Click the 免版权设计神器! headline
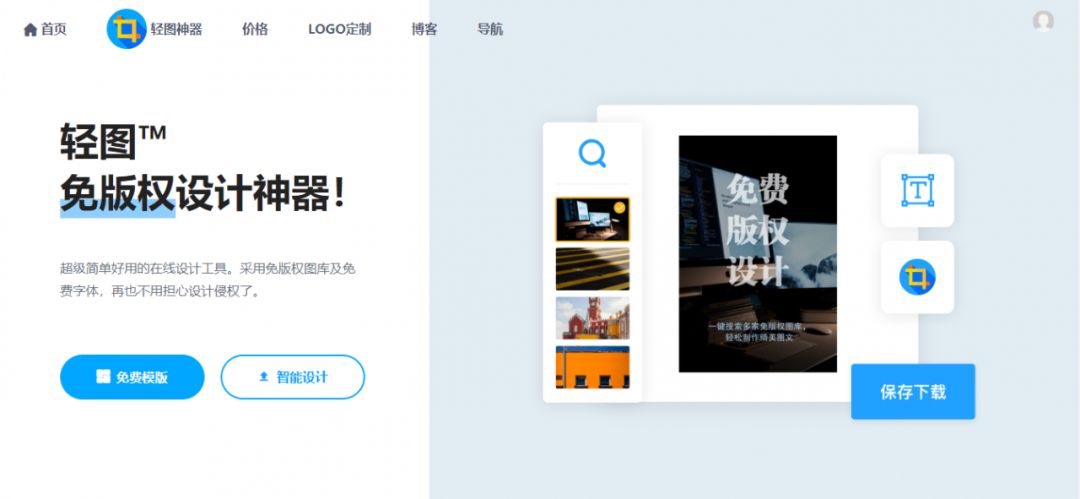The width and height of the screenshot is (1080, 499). coord(202,193)
